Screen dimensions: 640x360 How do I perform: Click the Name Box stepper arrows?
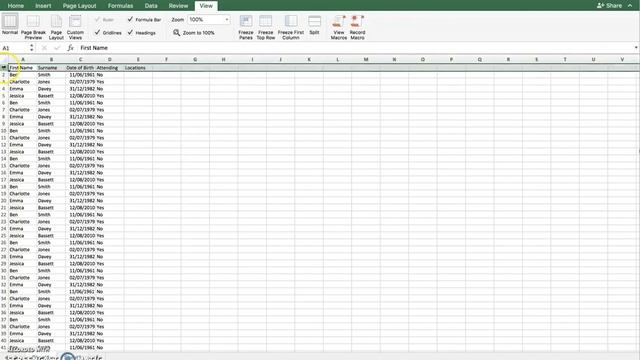31,48
